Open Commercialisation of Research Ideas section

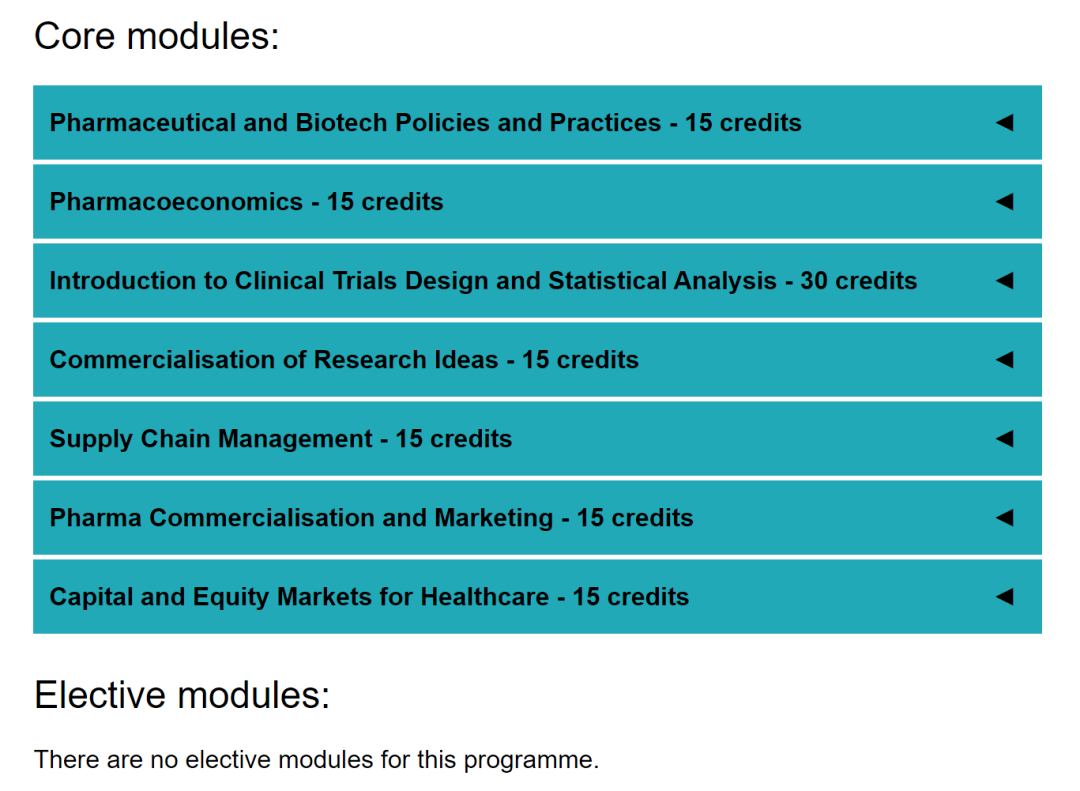click(537, 360)
